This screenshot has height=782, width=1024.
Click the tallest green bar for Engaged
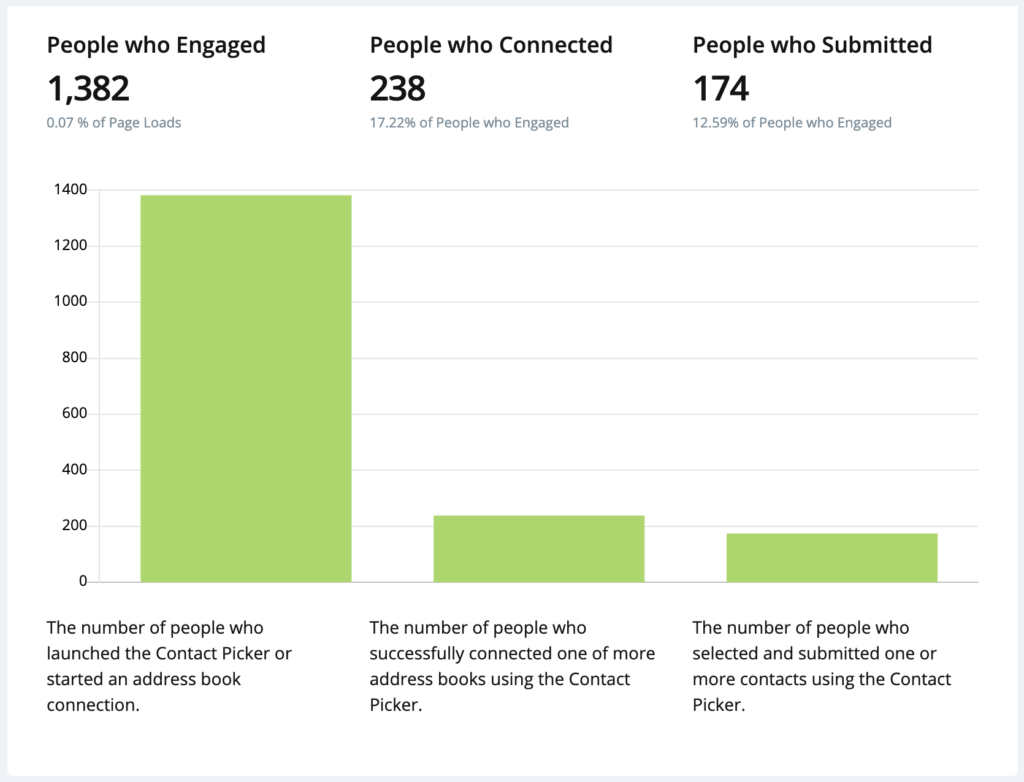(x=246, y=388)
